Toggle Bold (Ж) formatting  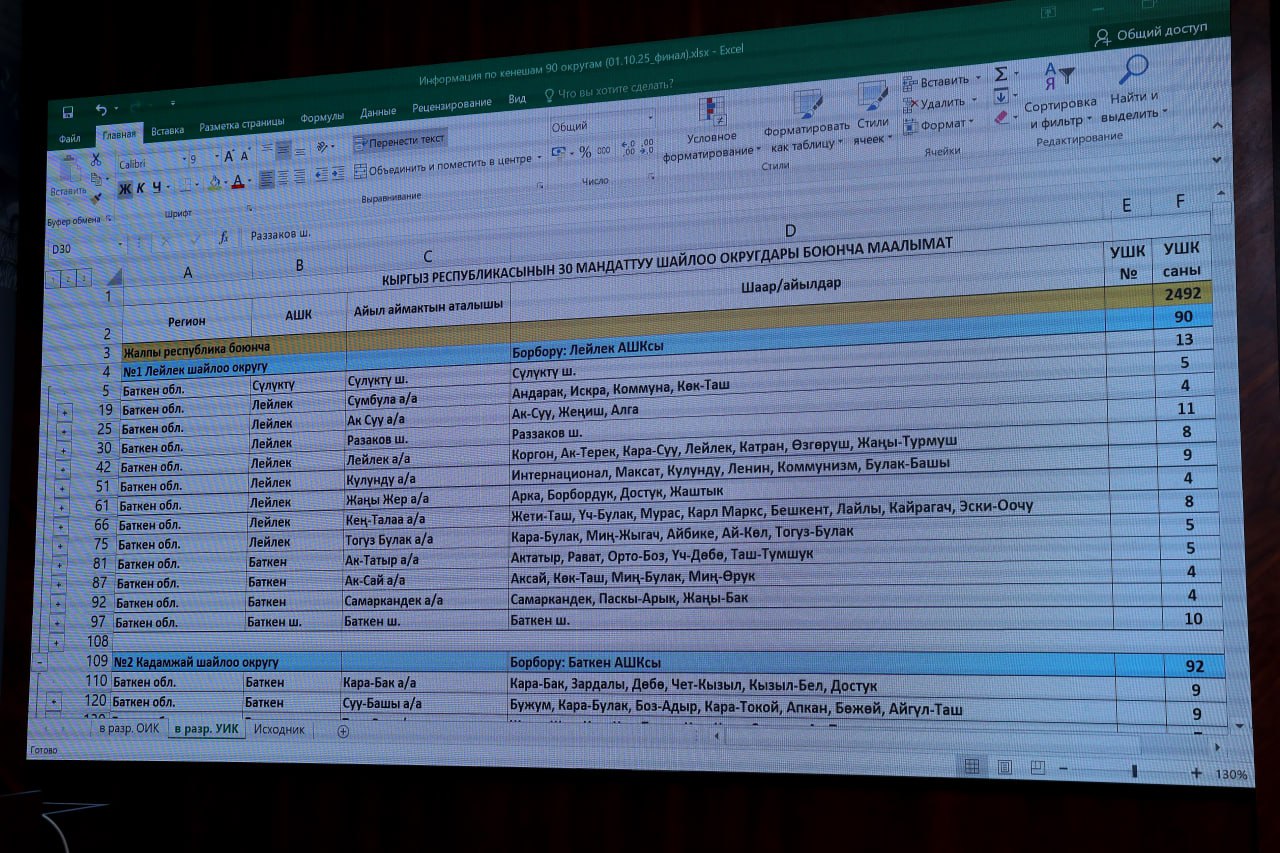(124, 188)
